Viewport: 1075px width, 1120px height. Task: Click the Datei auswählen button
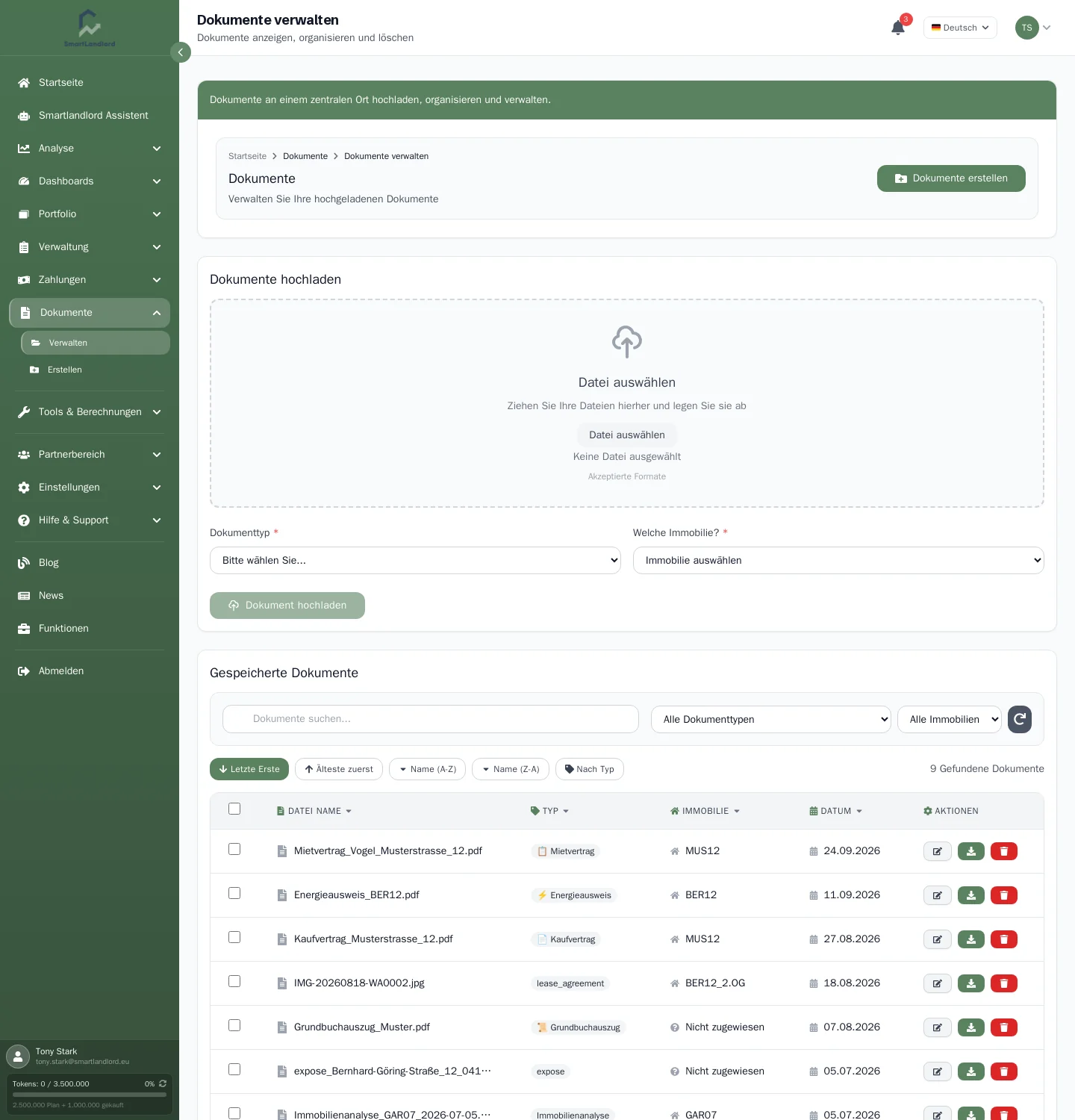pyautogui.click(x=627, y=435)
